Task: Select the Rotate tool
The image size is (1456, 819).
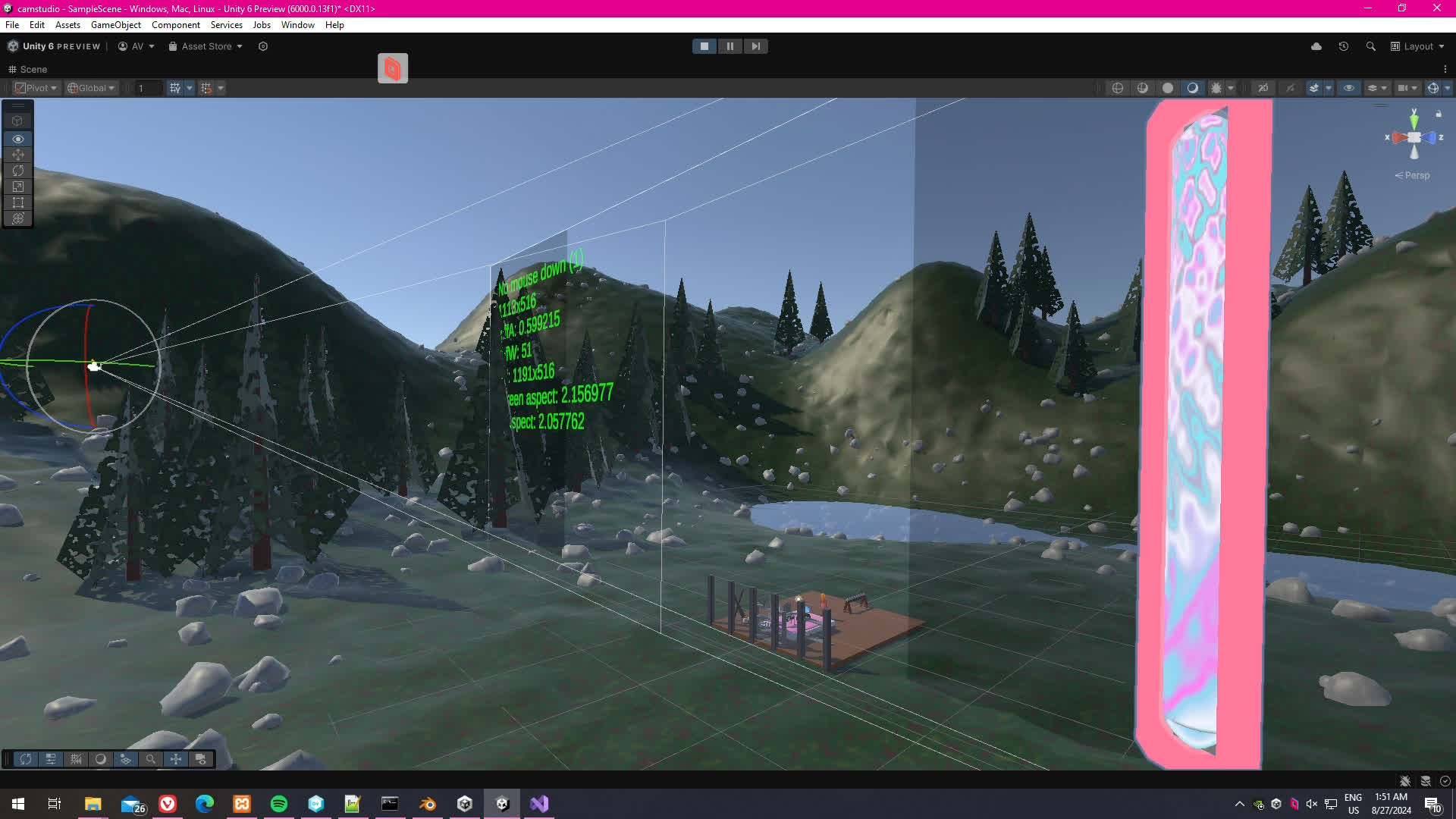Action: [18, 171]
